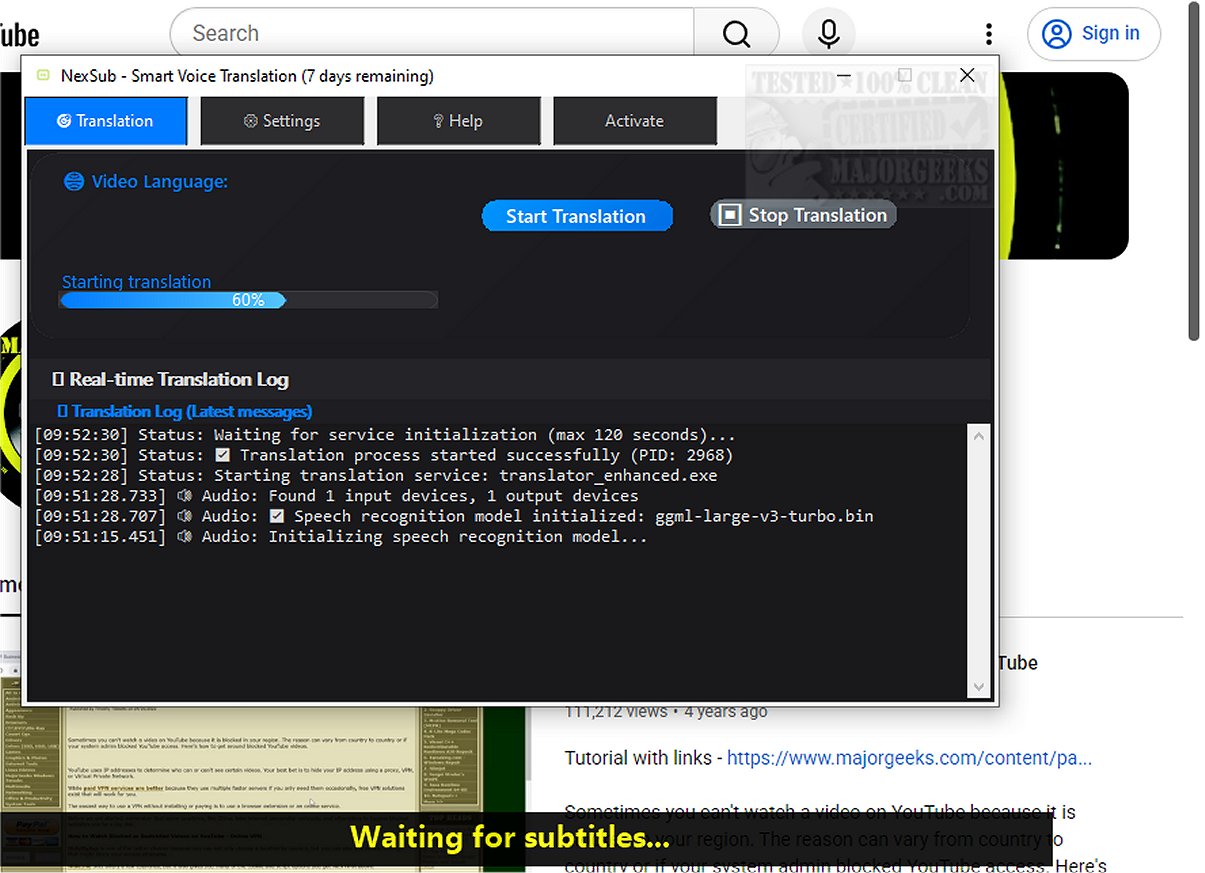Image resolution: width=1205 pixels, height=873 pixels.
Task: Click the Start Translation button
Action: point(577,216)
